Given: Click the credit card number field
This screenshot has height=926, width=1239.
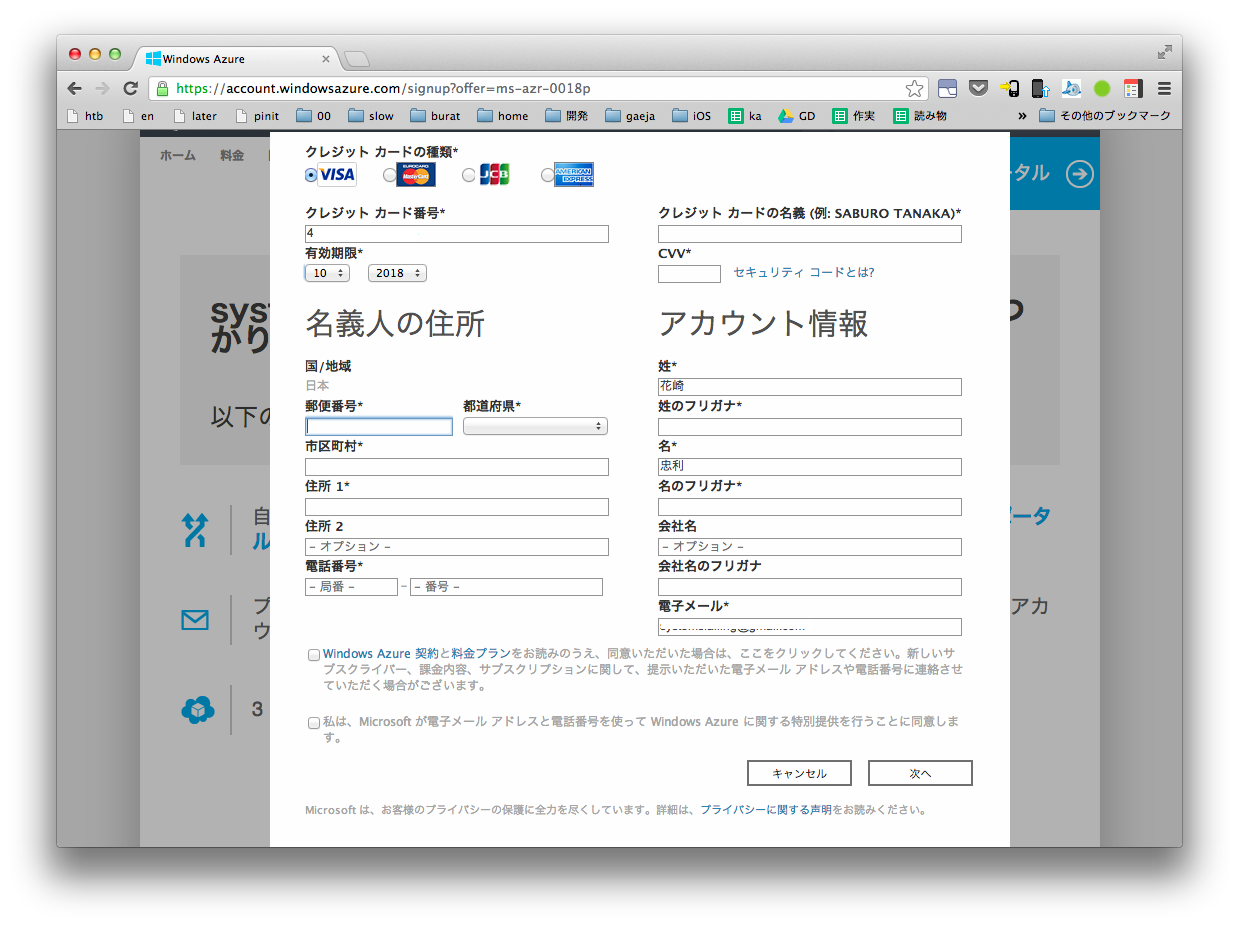Looking at the screenshot, I should click(457, 234).
